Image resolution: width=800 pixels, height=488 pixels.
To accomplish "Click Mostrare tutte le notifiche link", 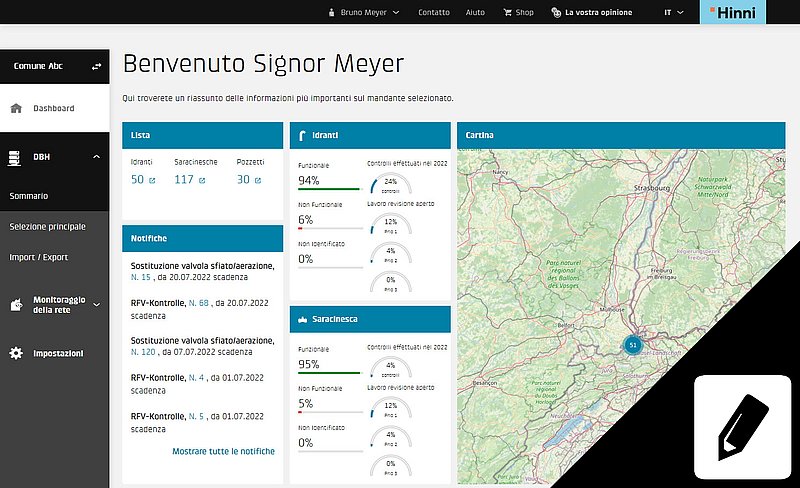I will pos(223,451).
